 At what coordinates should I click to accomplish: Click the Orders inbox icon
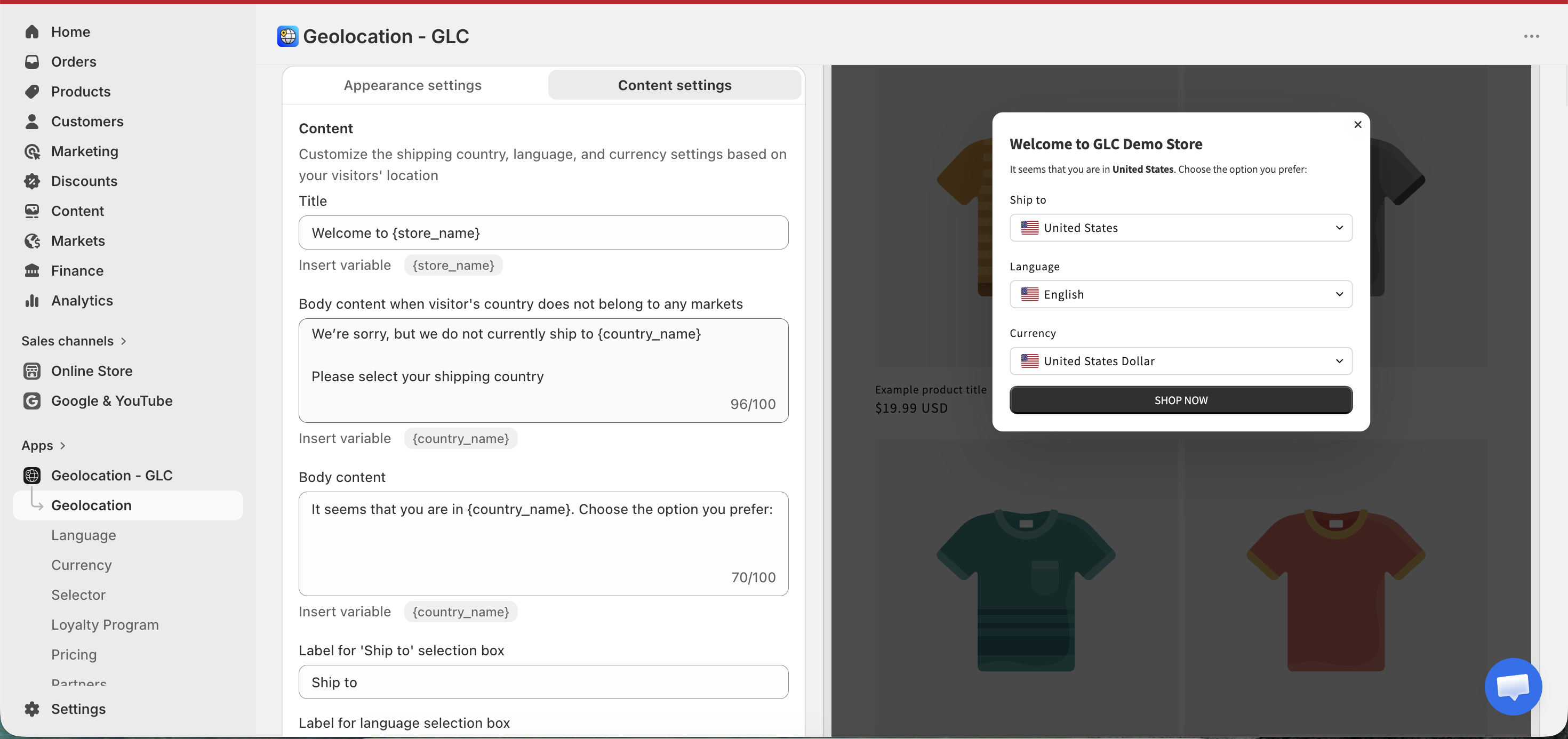(32, 61)
